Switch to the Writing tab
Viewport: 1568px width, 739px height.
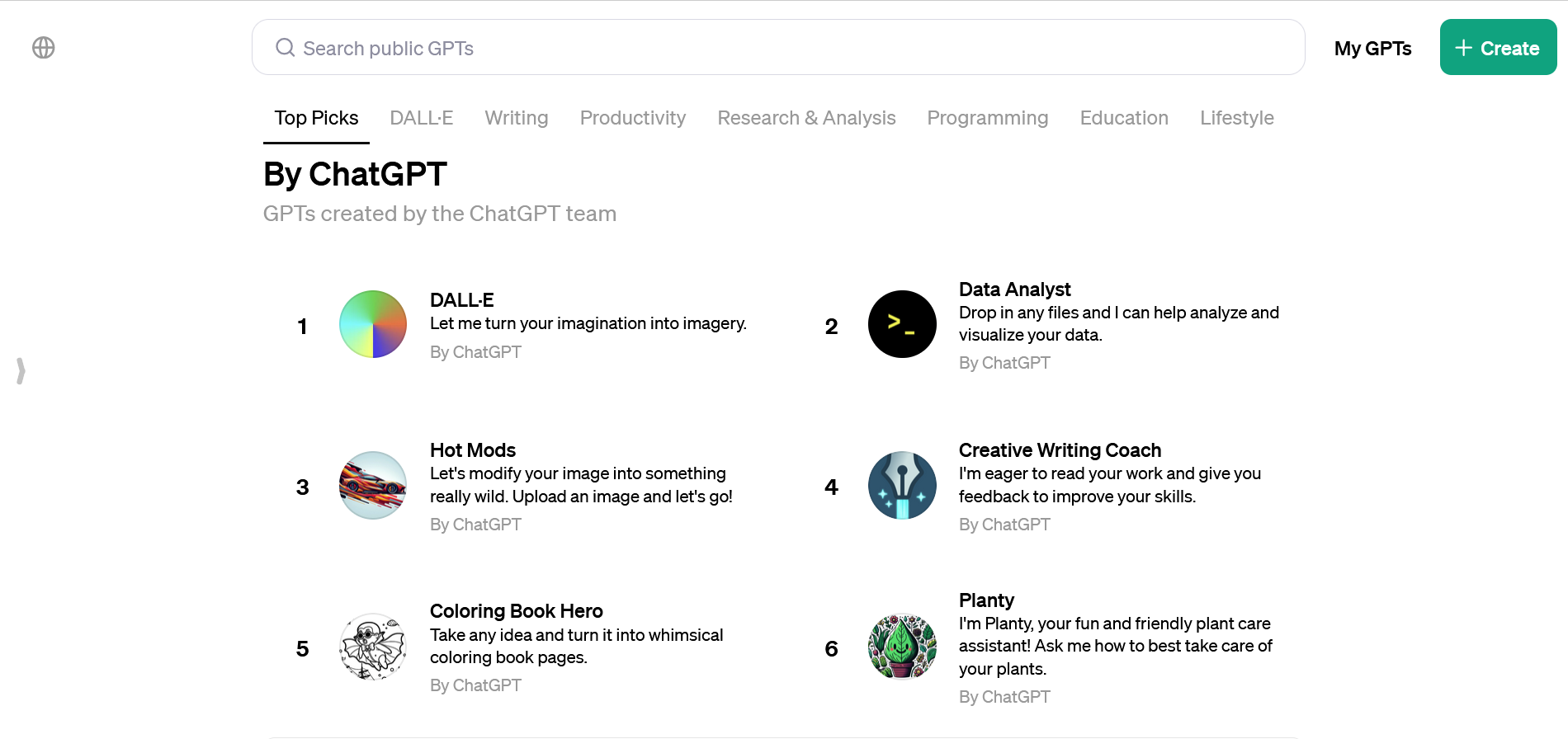[517, 118]
